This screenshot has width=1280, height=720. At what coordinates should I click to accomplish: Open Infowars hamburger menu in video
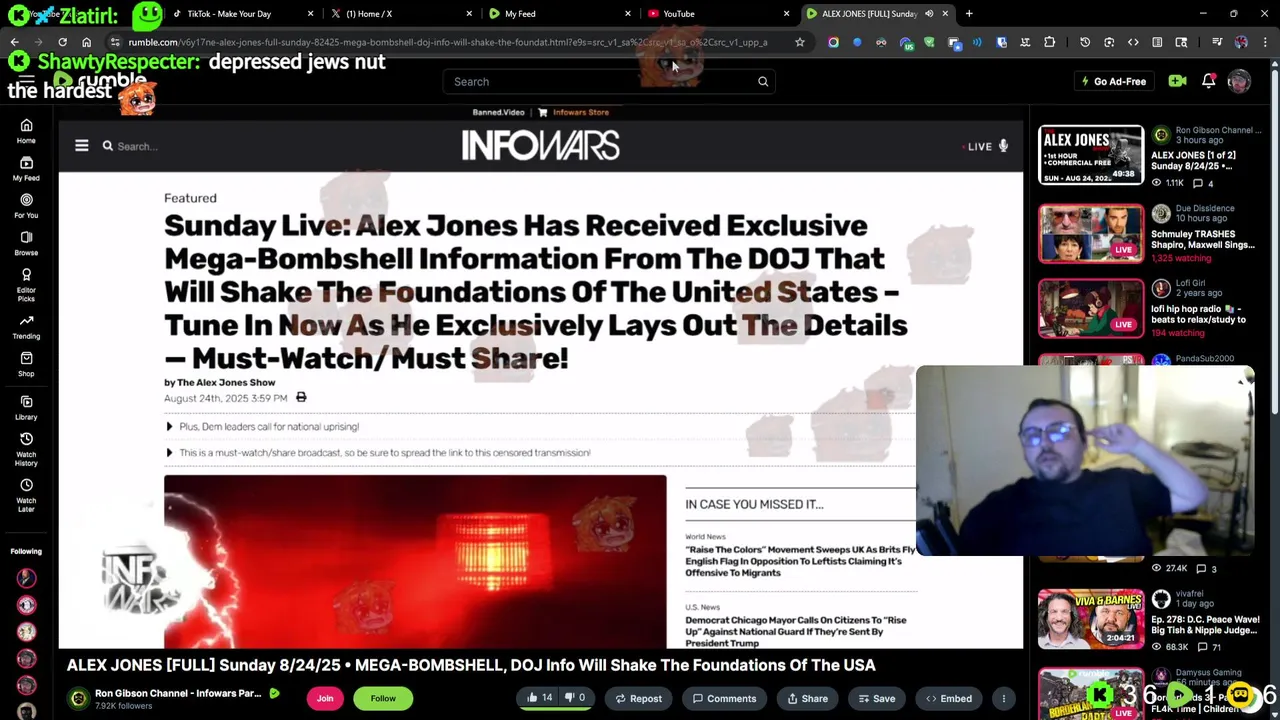[x=82, y=146]
